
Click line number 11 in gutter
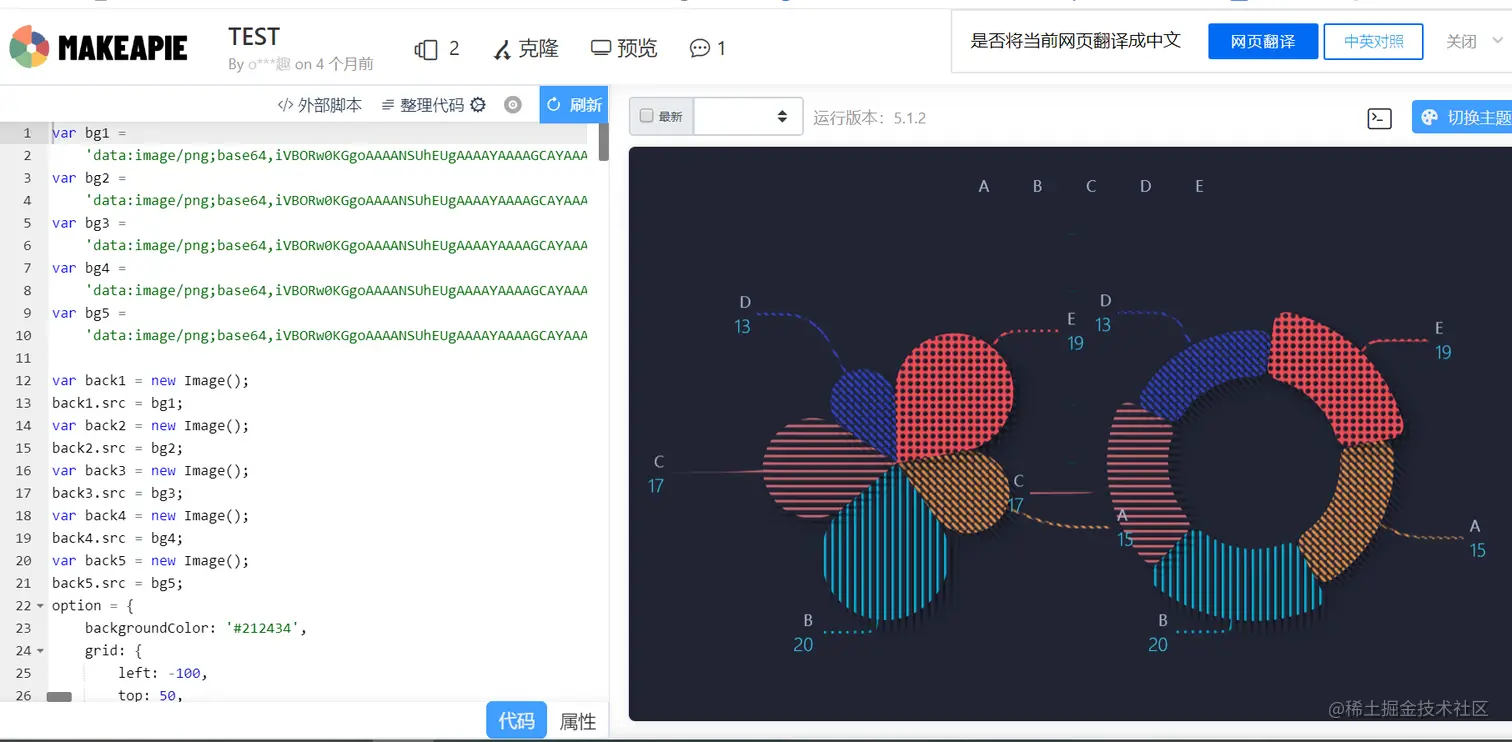coord(24,358)
